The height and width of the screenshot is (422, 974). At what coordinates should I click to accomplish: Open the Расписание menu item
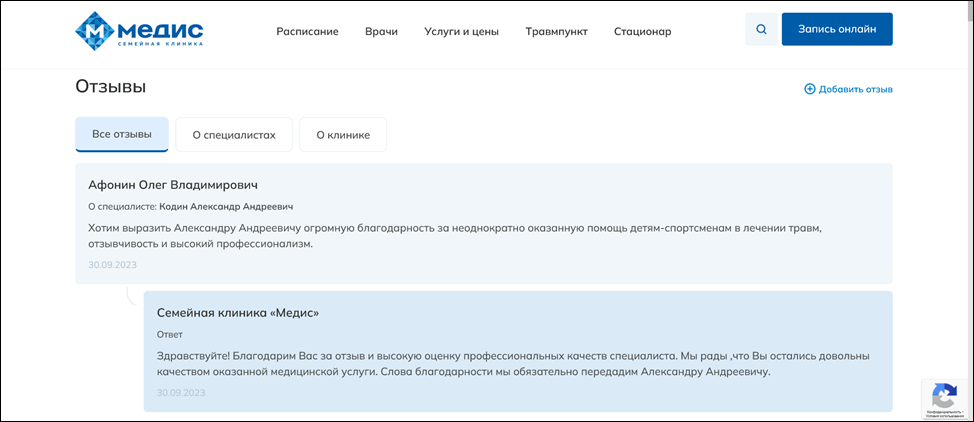coord(307,31)
